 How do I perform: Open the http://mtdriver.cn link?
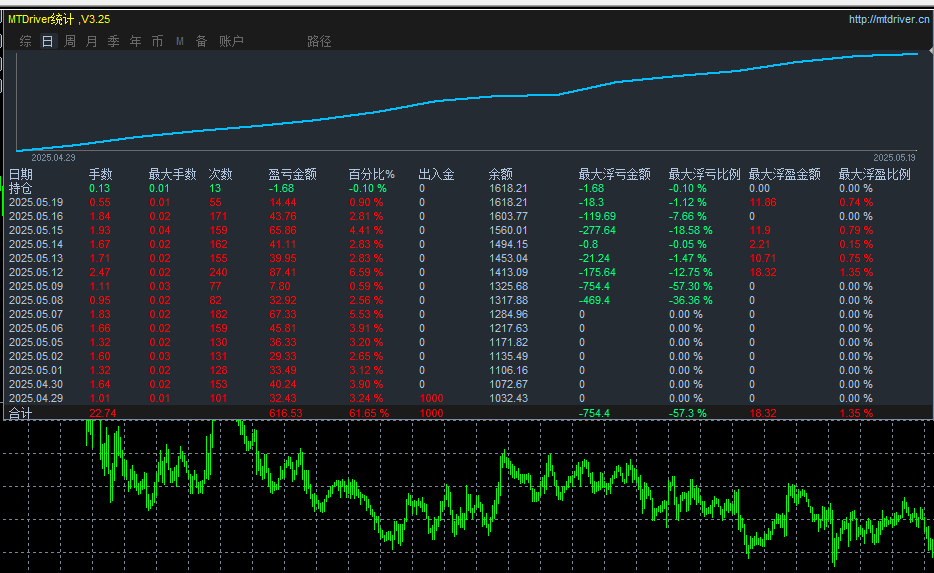coord(888,19)
